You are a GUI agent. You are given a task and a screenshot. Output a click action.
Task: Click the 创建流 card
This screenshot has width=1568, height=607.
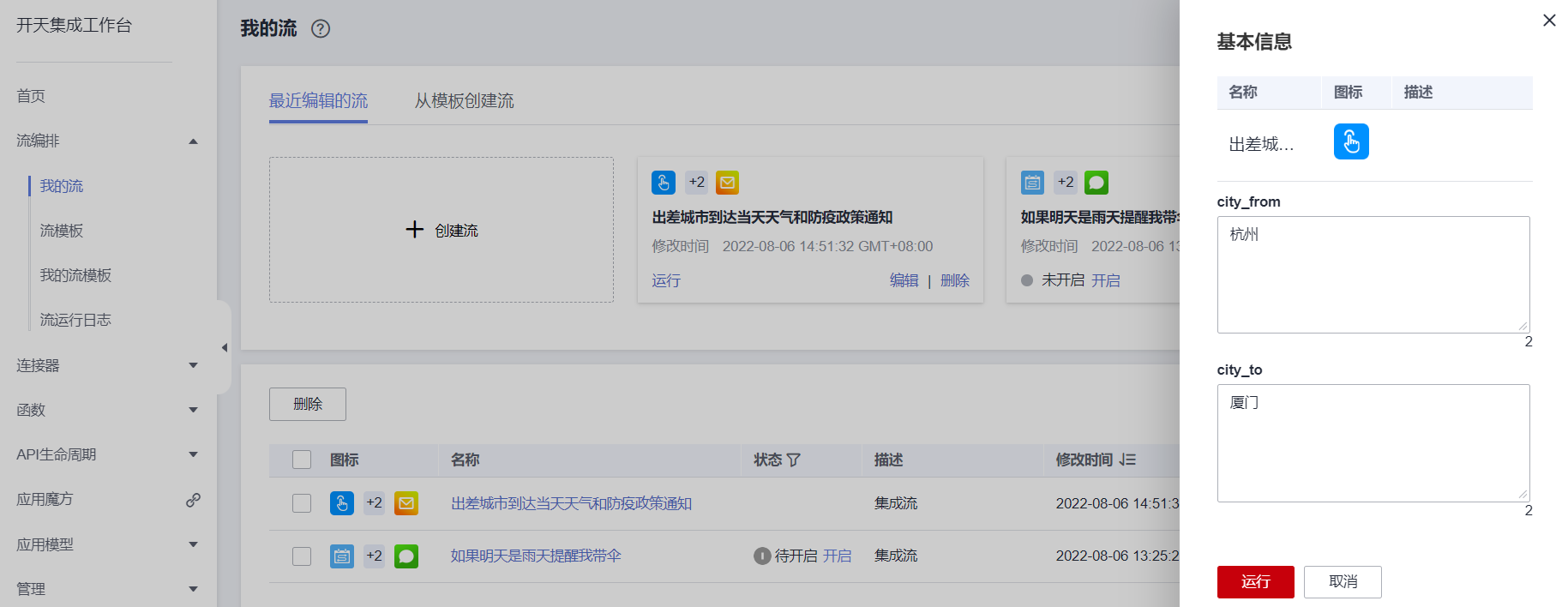coord(442,230)
